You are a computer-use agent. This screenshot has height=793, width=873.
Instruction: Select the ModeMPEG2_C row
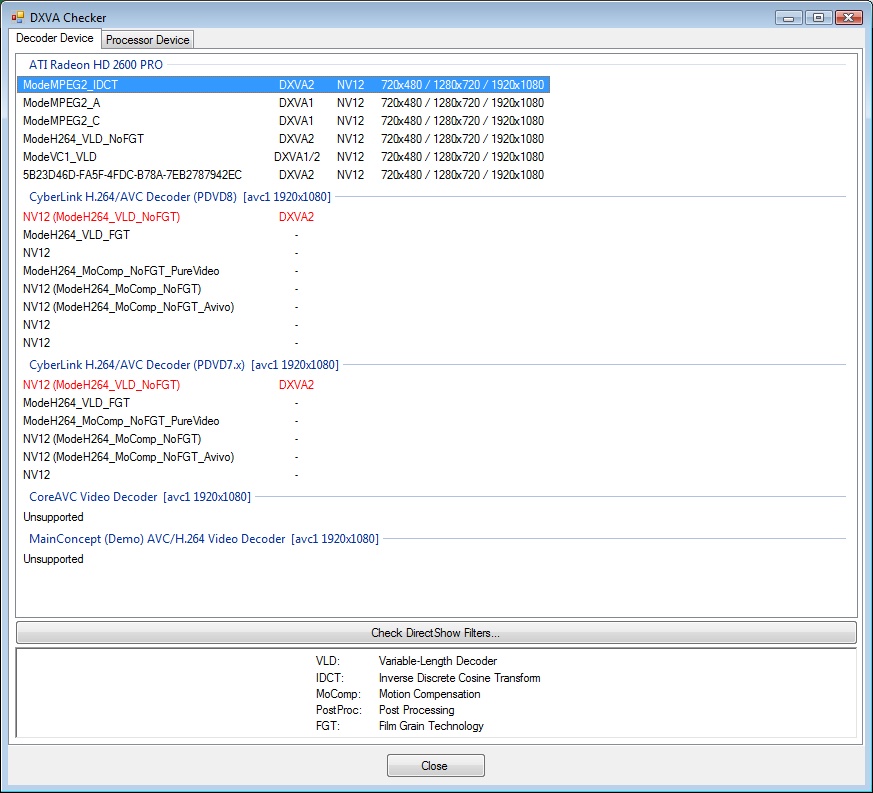coord(283,120)
